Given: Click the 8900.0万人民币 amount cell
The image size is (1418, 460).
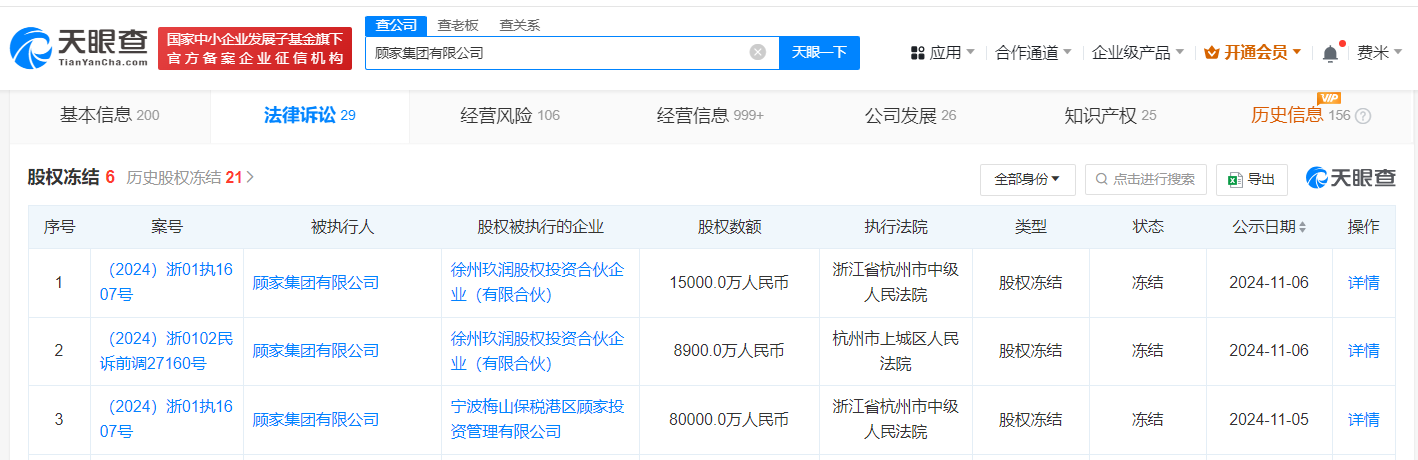Looking at the screenshot, I should (x=729, y=351).
